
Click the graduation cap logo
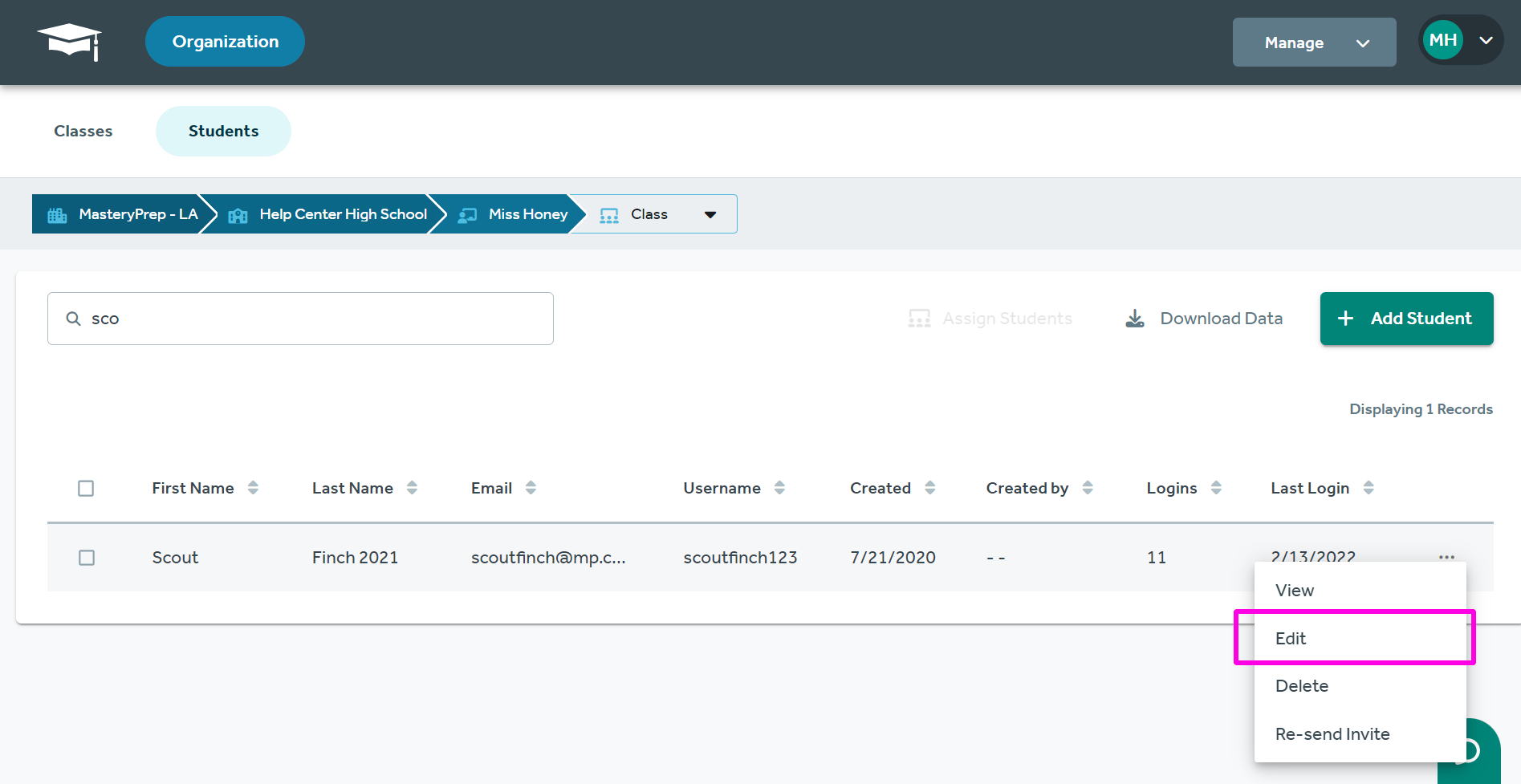69,40
